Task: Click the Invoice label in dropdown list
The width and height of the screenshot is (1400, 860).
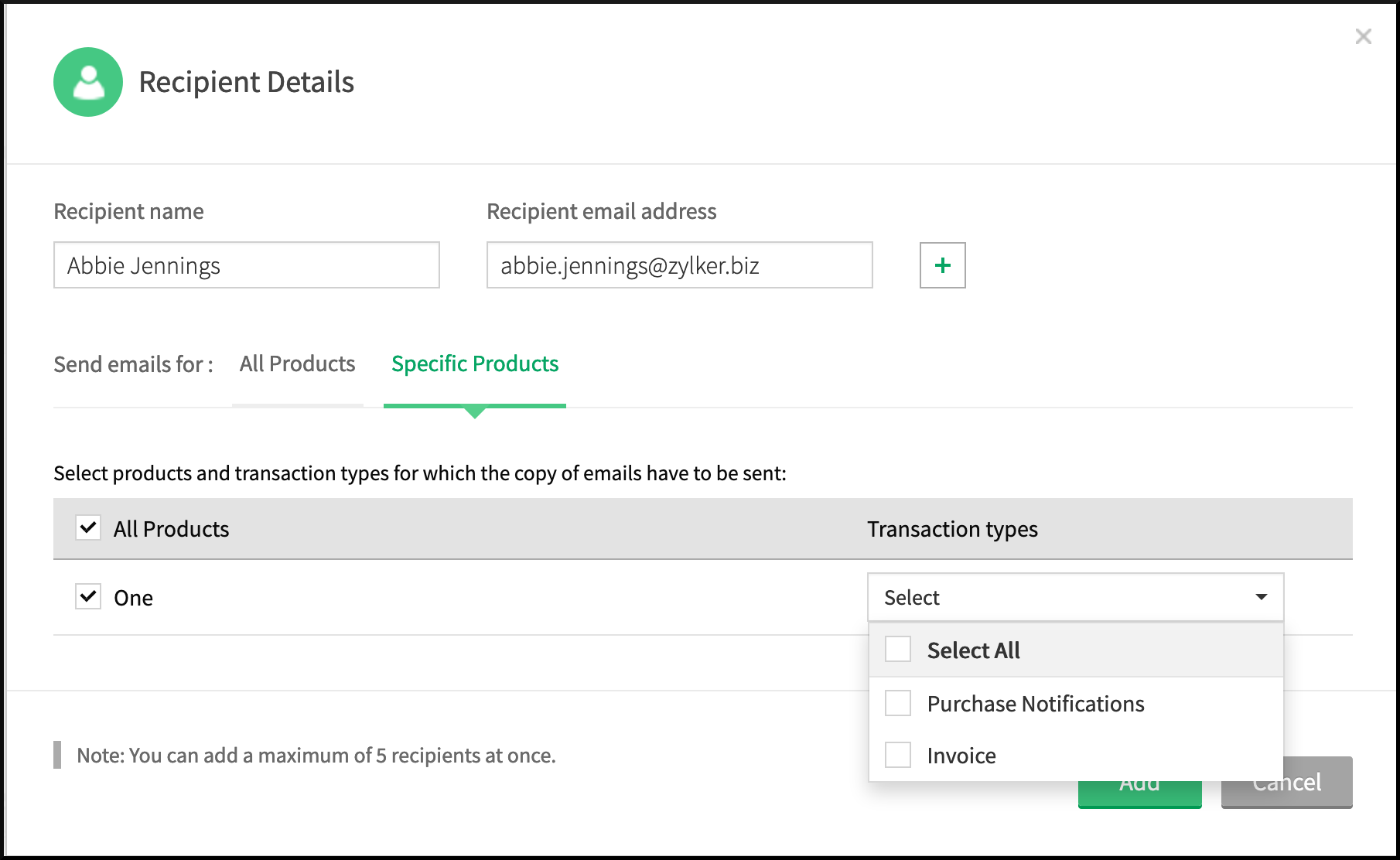Action: 961,756
